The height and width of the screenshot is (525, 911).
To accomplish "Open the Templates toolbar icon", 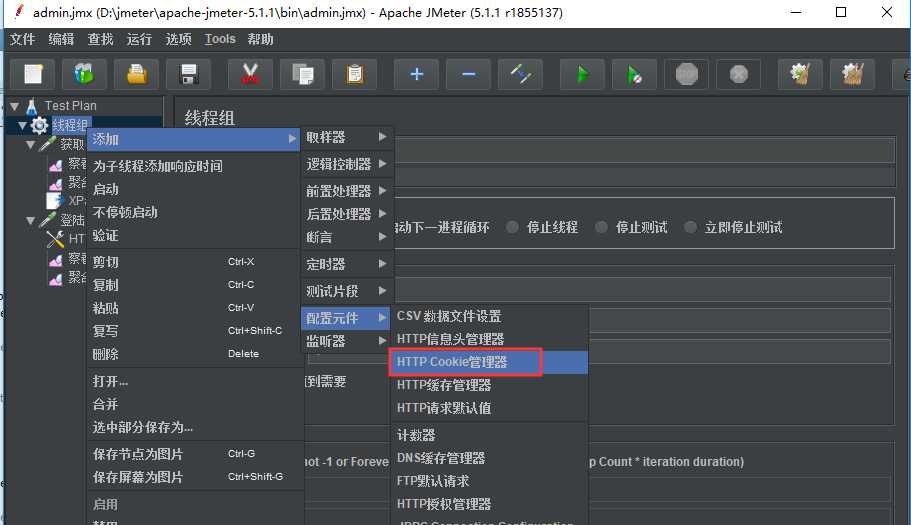I will point(84,74).
